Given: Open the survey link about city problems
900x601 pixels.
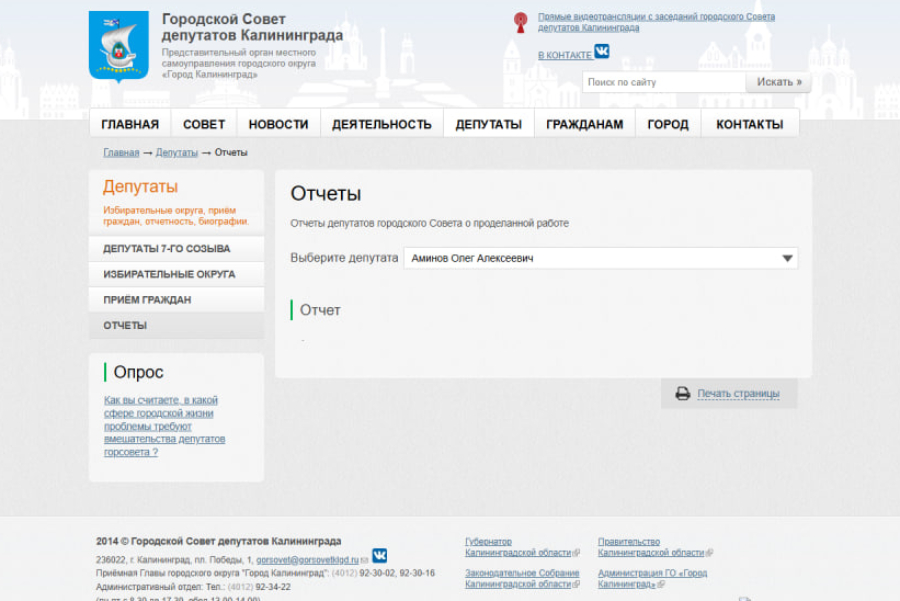Looking at the screenshot, I should [164, 424].
